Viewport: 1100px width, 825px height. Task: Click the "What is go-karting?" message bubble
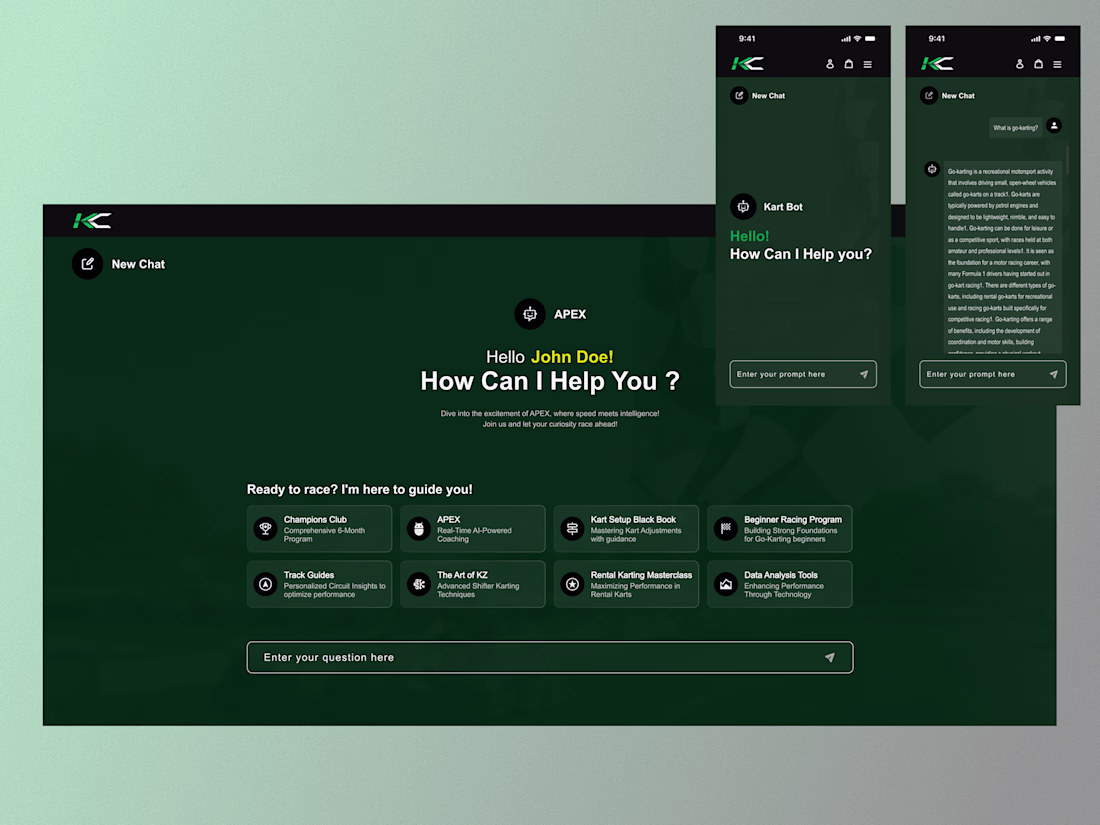[x=1015, y=128]
